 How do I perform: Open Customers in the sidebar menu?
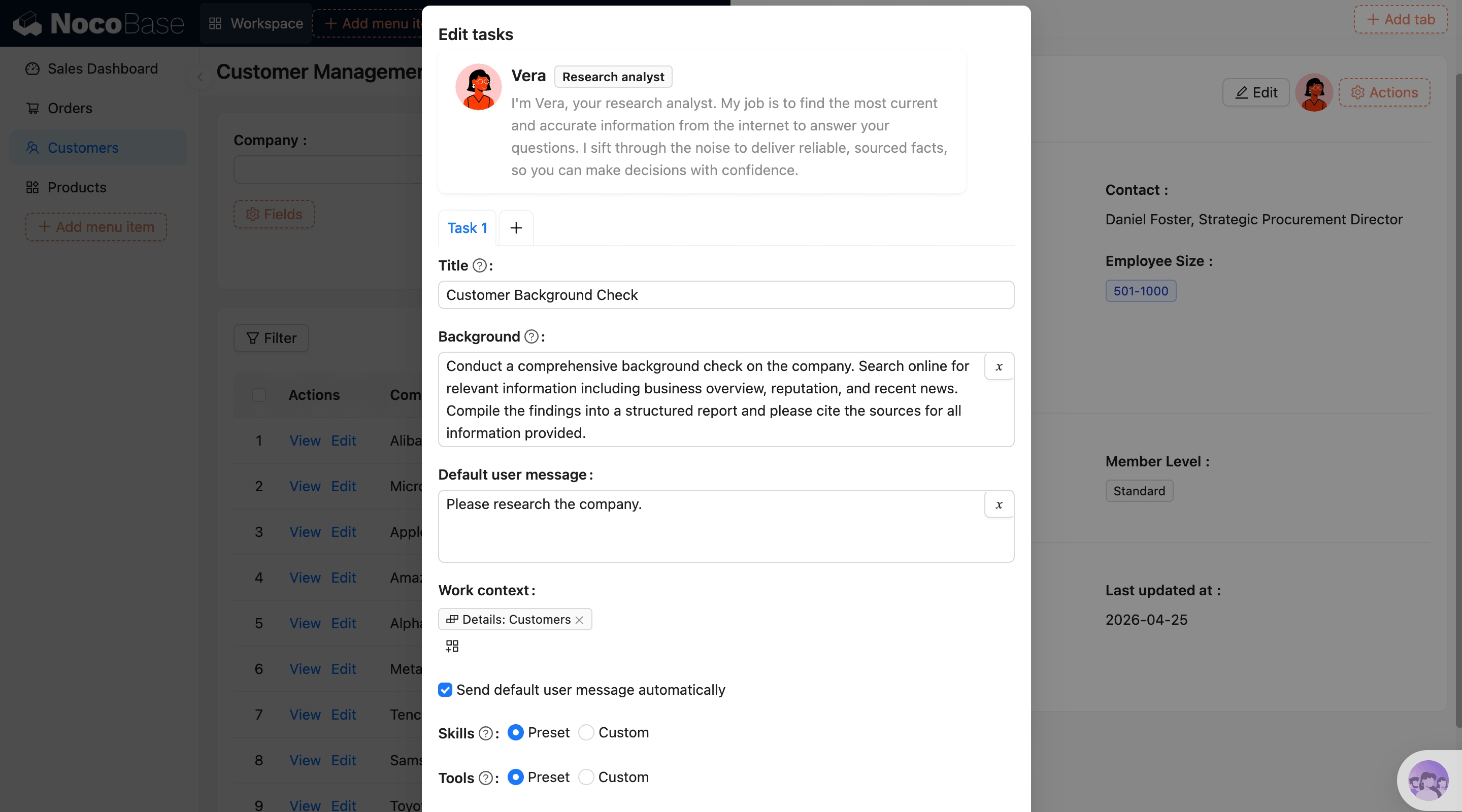(83, 148)
